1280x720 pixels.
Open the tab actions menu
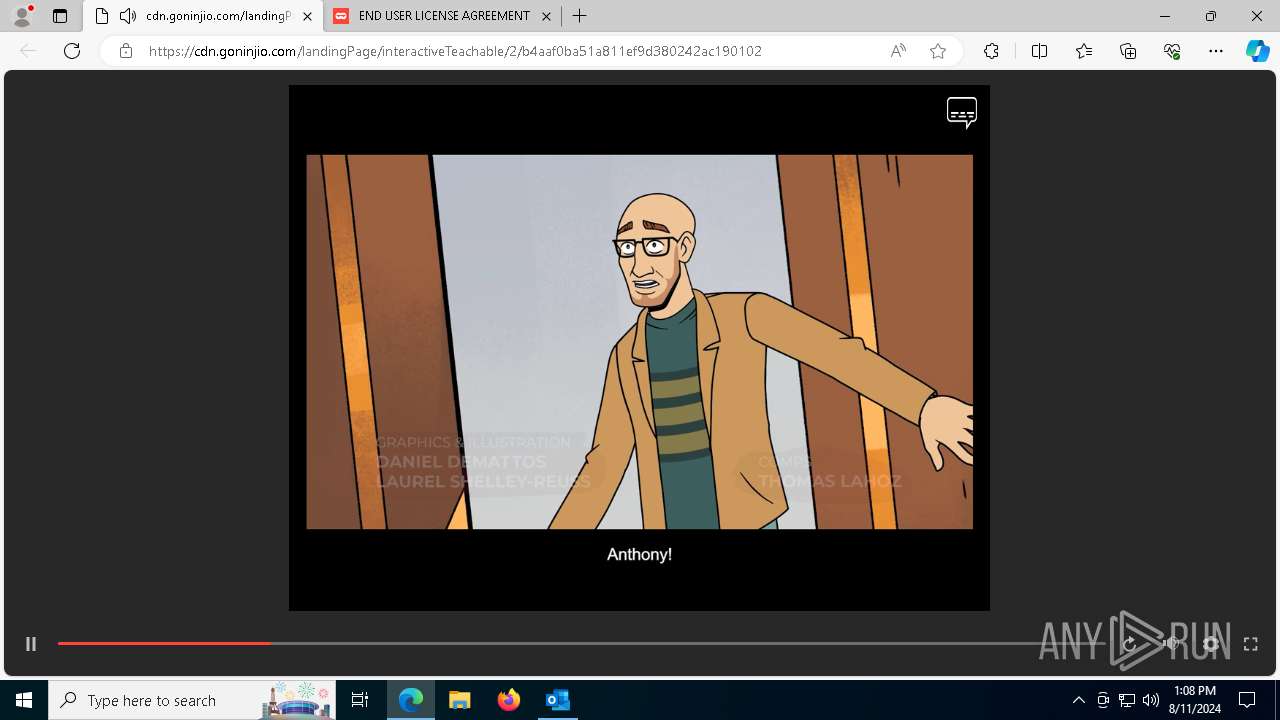click(x=60, y=16)
